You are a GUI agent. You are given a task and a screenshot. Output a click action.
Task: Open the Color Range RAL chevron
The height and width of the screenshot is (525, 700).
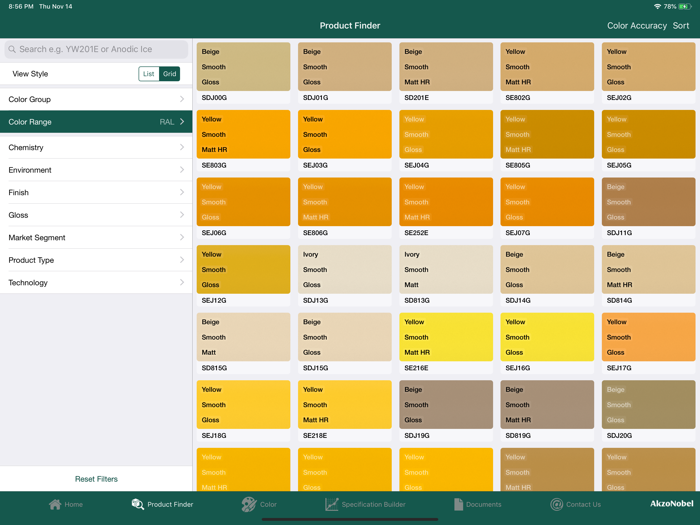182,121
